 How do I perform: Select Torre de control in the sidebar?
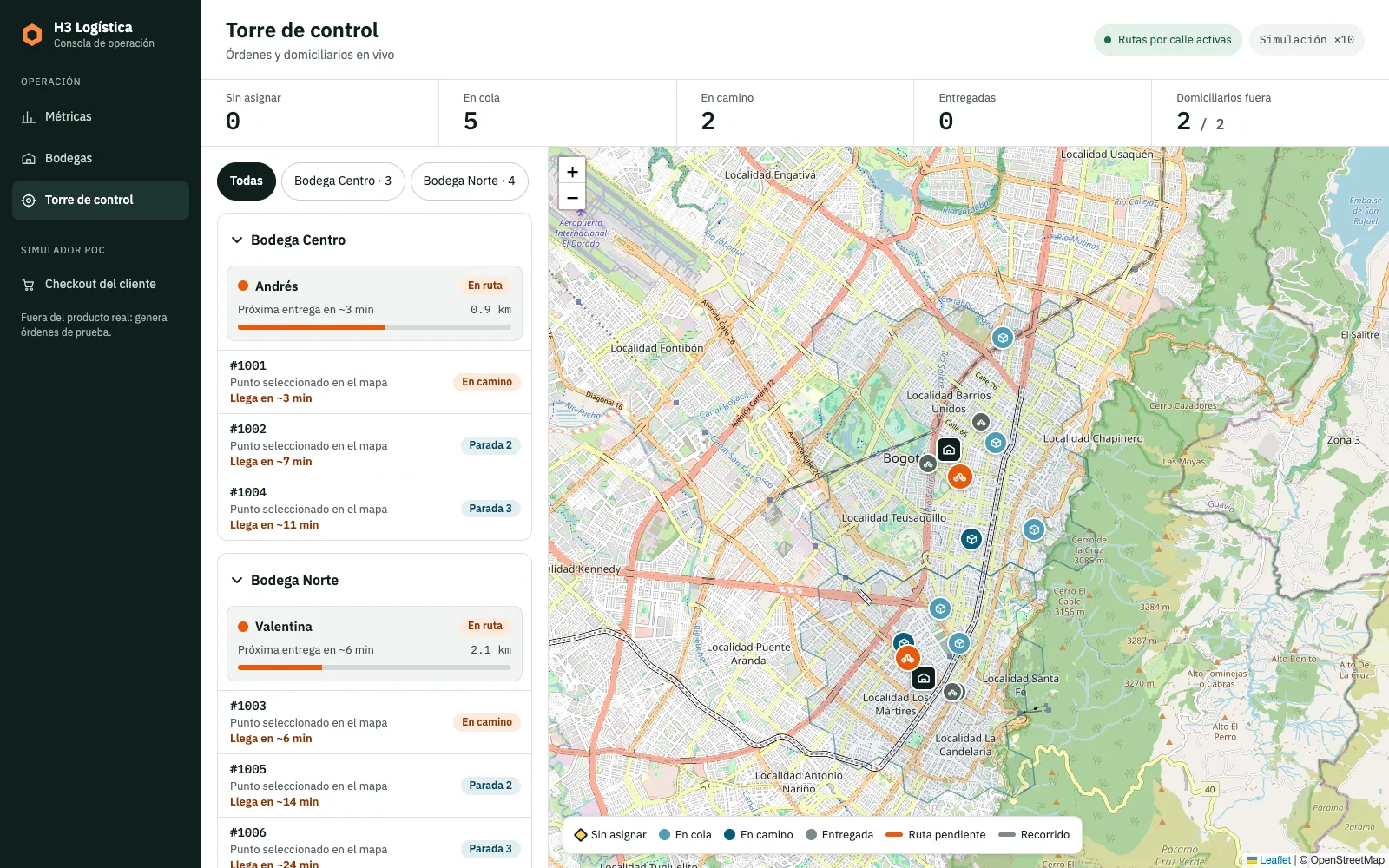pos(101,200)
